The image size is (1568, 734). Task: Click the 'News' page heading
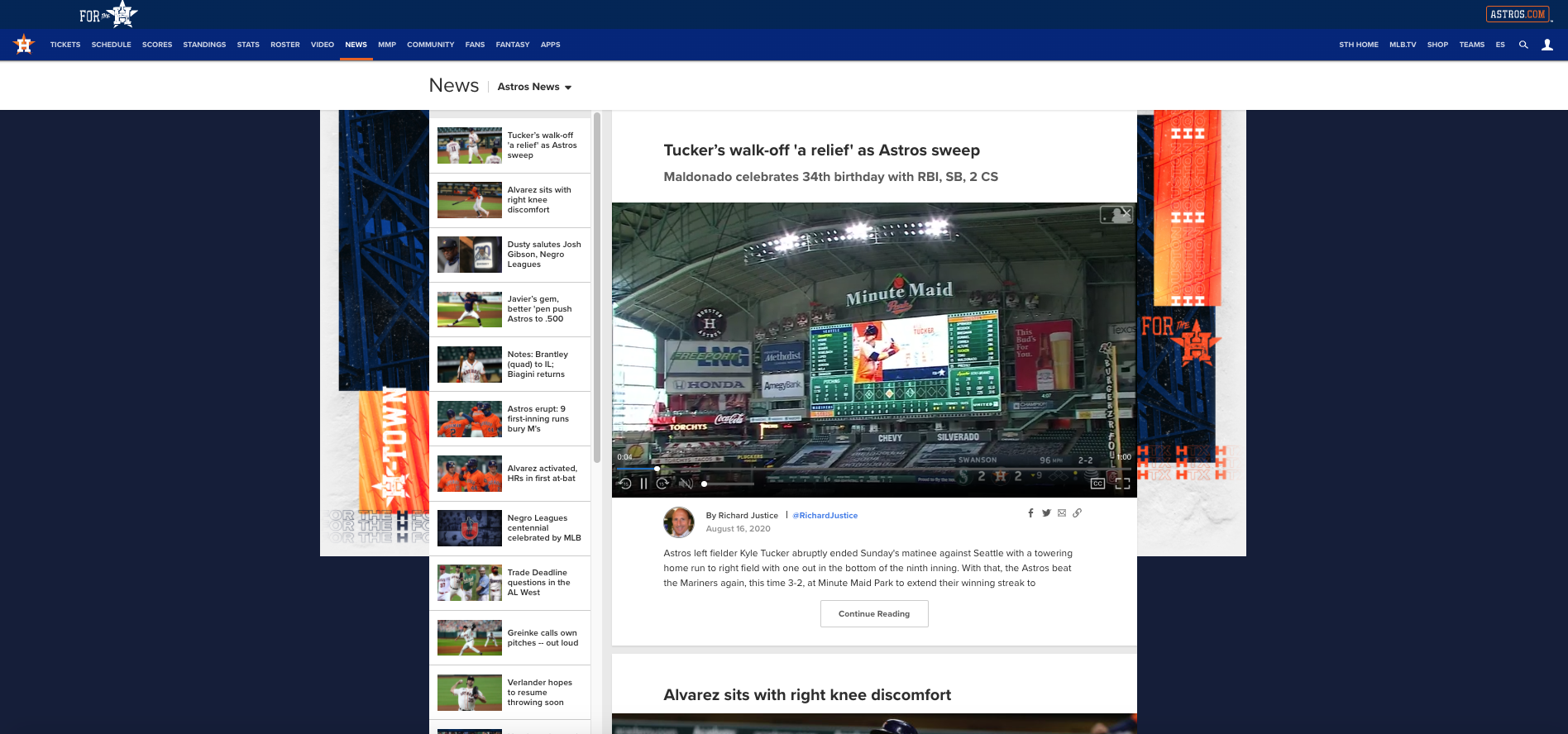[454, 86]
